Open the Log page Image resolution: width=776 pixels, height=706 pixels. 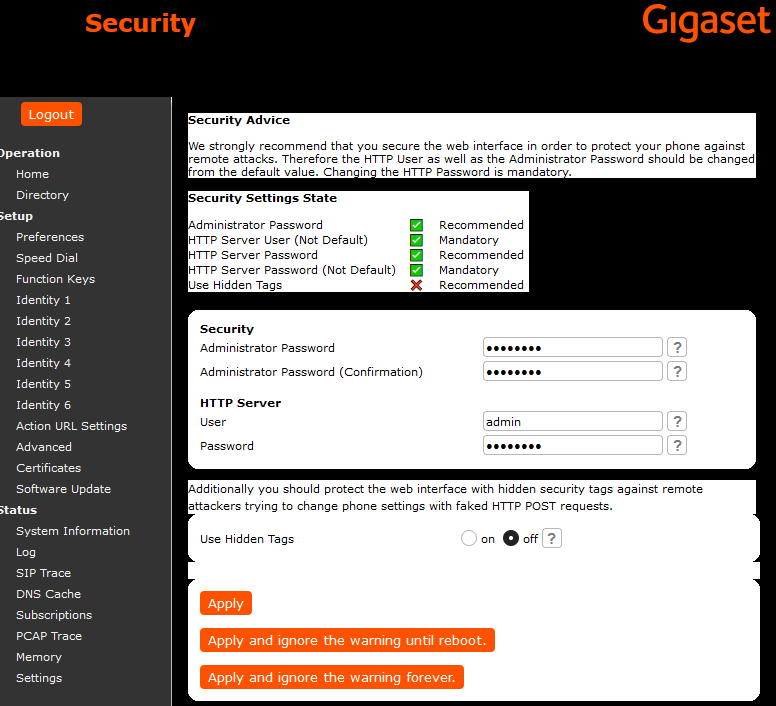[26, 552]
